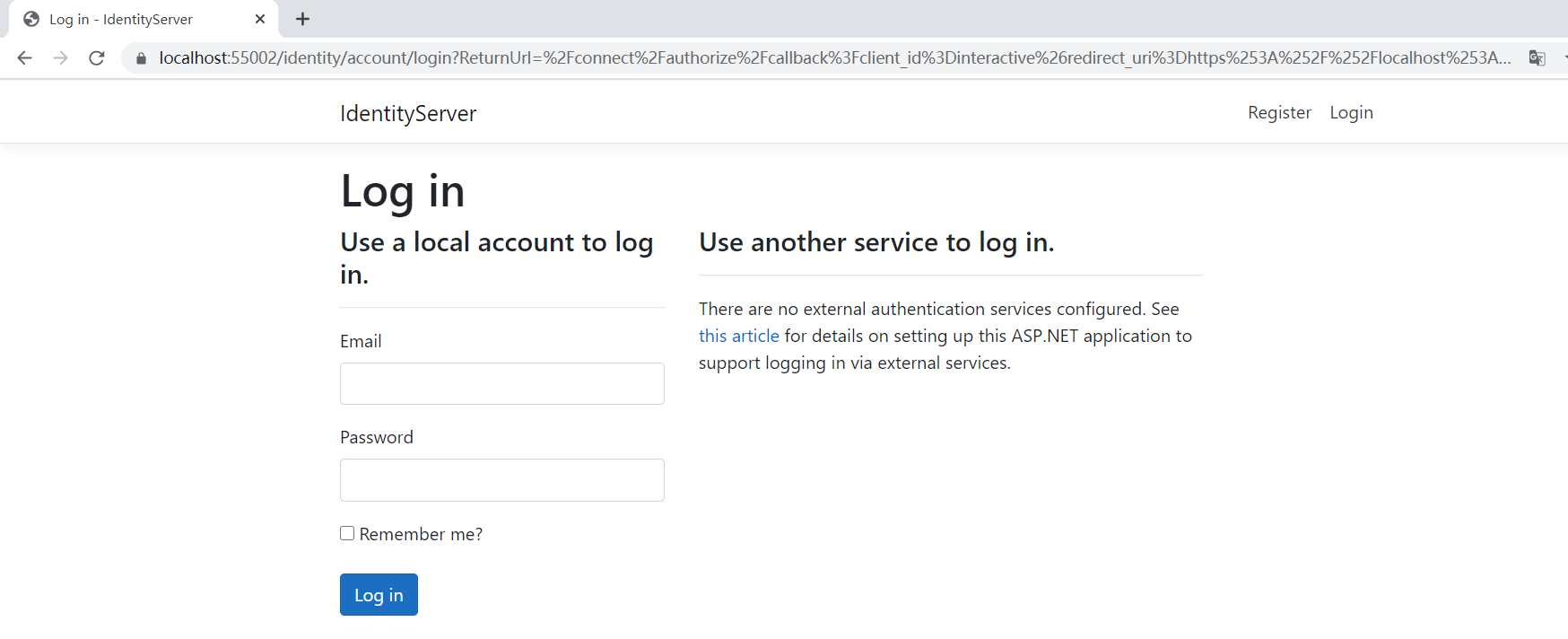The image size is (1568, 639).
Task: Reload the page with refresh icon
Action: pos(97,58)
